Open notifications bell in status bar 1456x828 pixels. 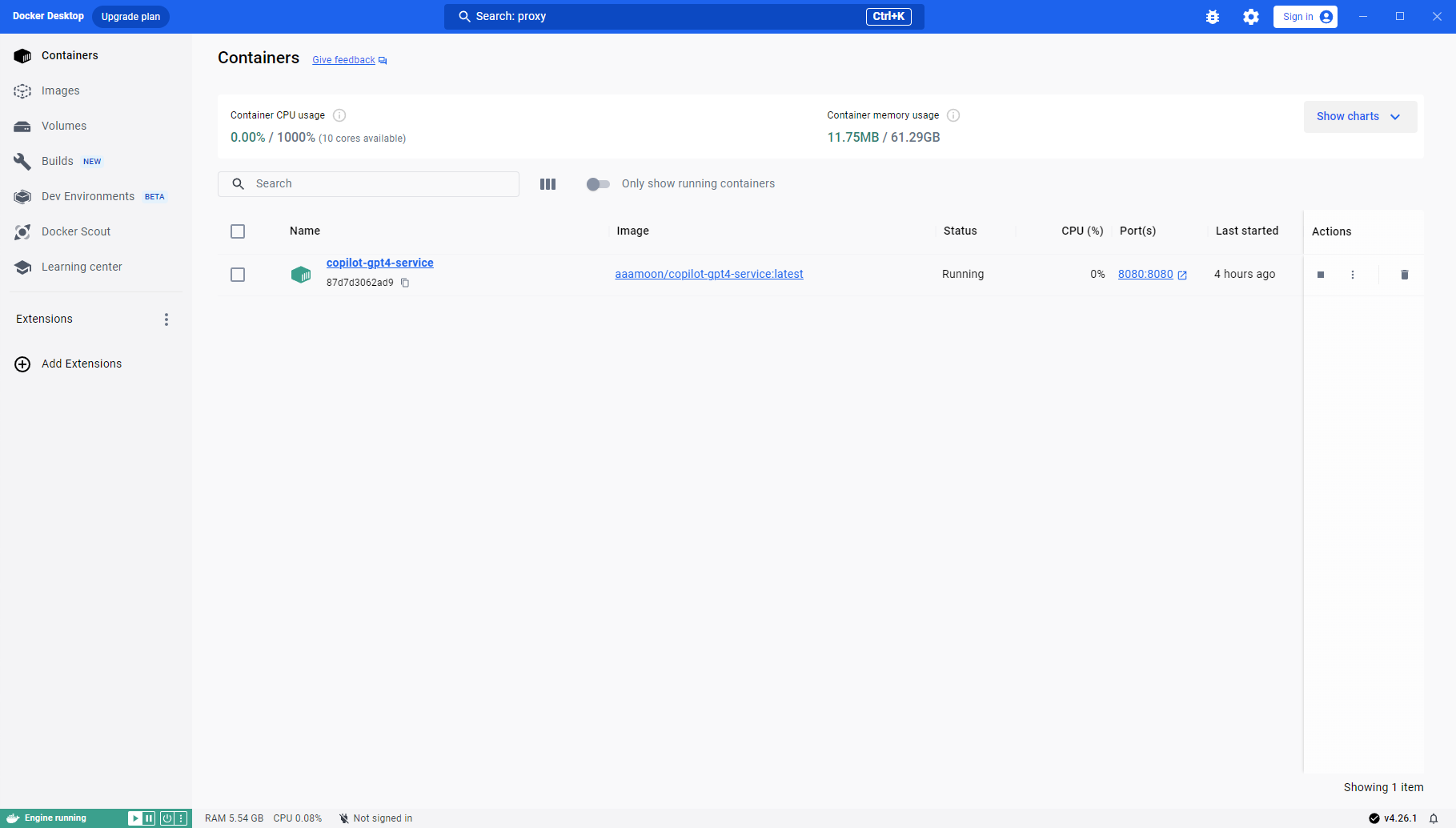tap(1434, 818)
